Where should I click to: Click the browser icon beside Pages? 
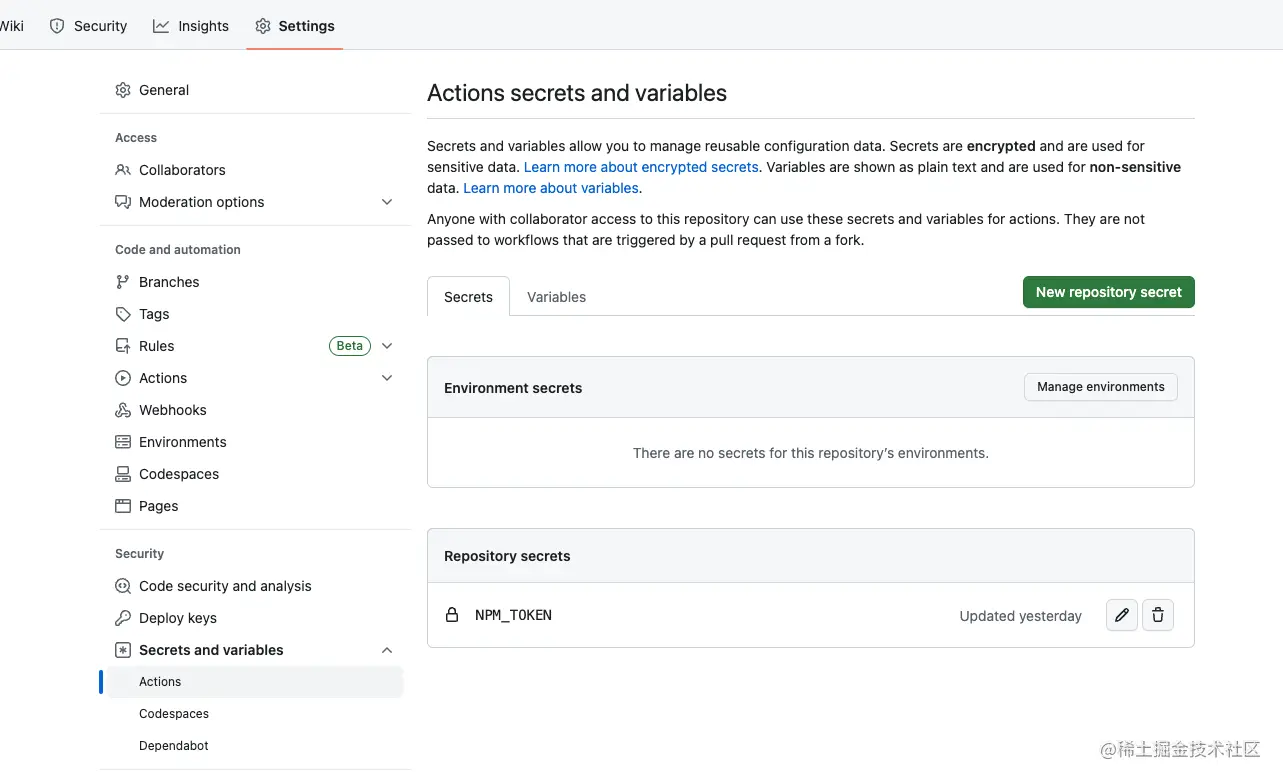tap(123, 506)
